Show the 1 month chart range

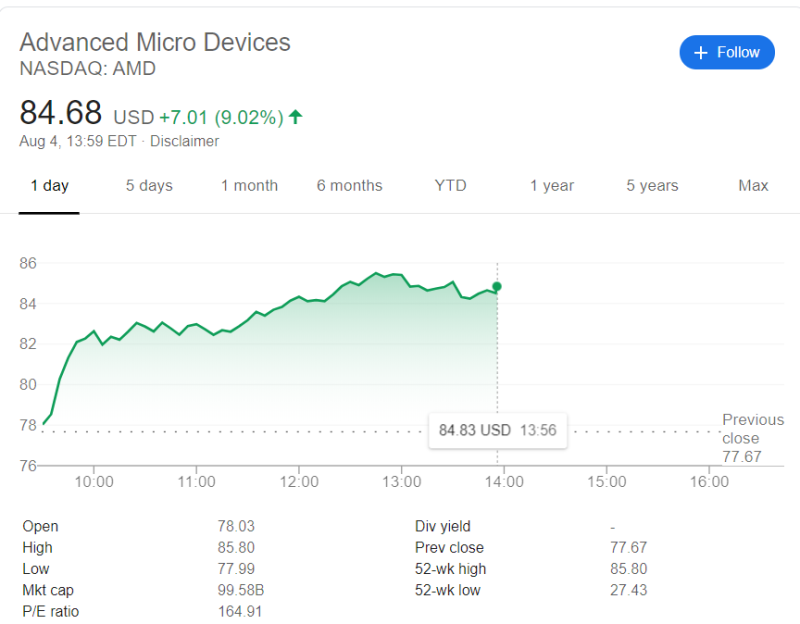(249, 185)
